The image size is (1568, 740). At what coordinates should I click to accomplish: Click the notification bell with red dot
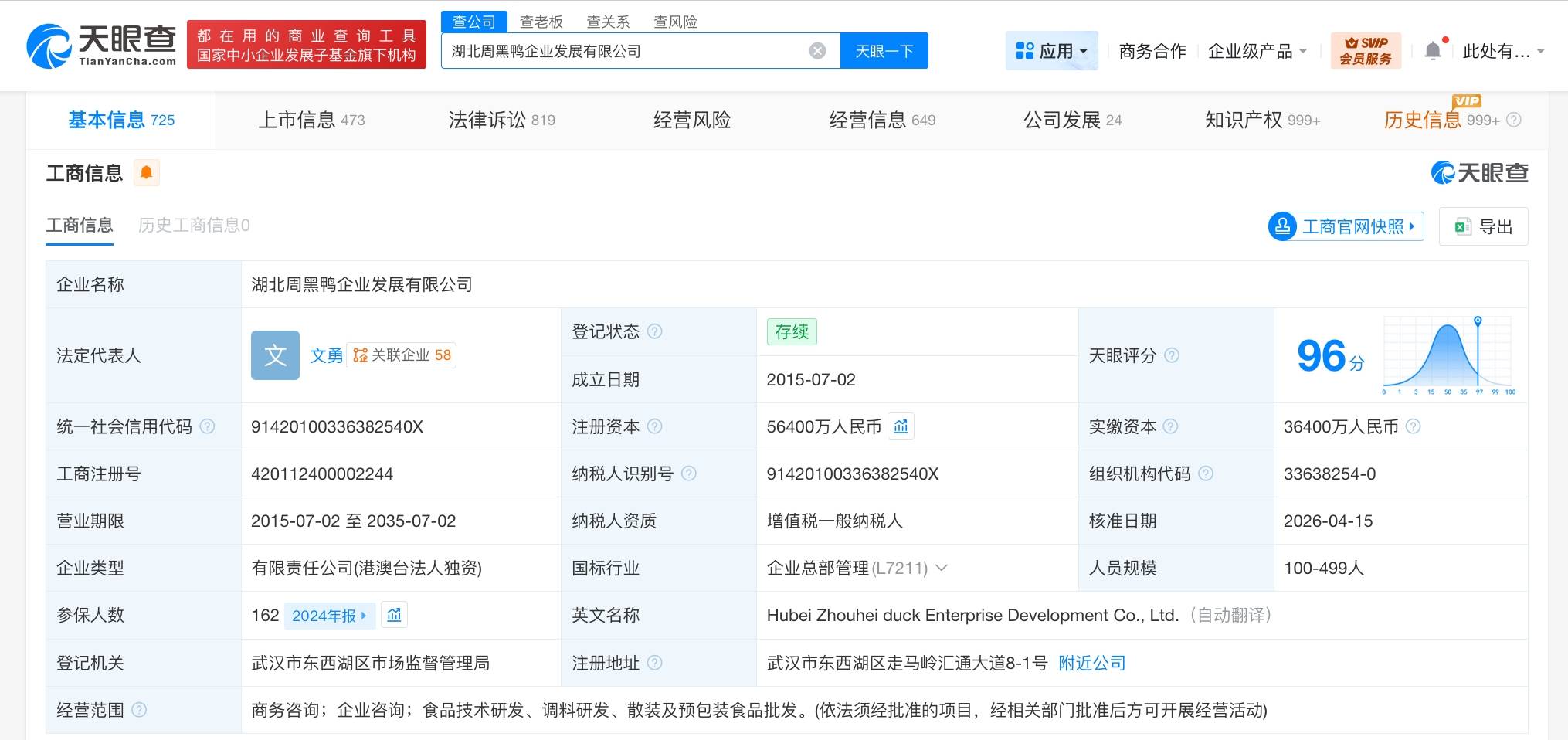(x=1434, y=49)
